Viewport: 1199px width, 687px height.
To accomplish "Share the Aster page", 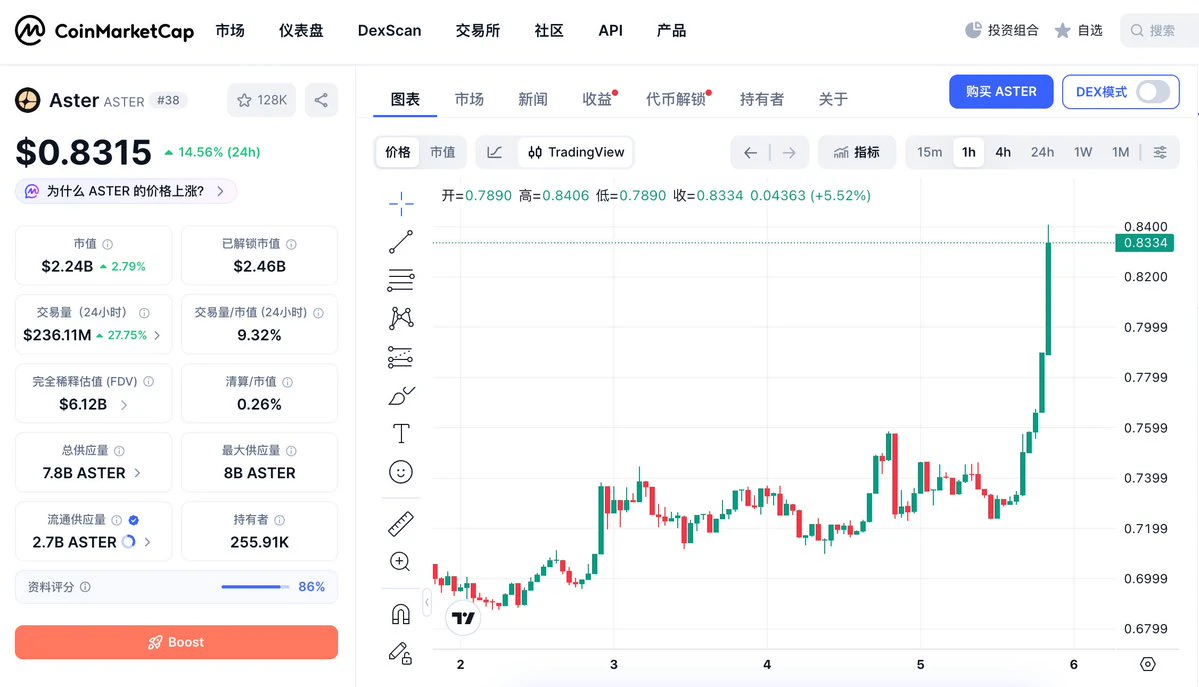I will [321, 100].
